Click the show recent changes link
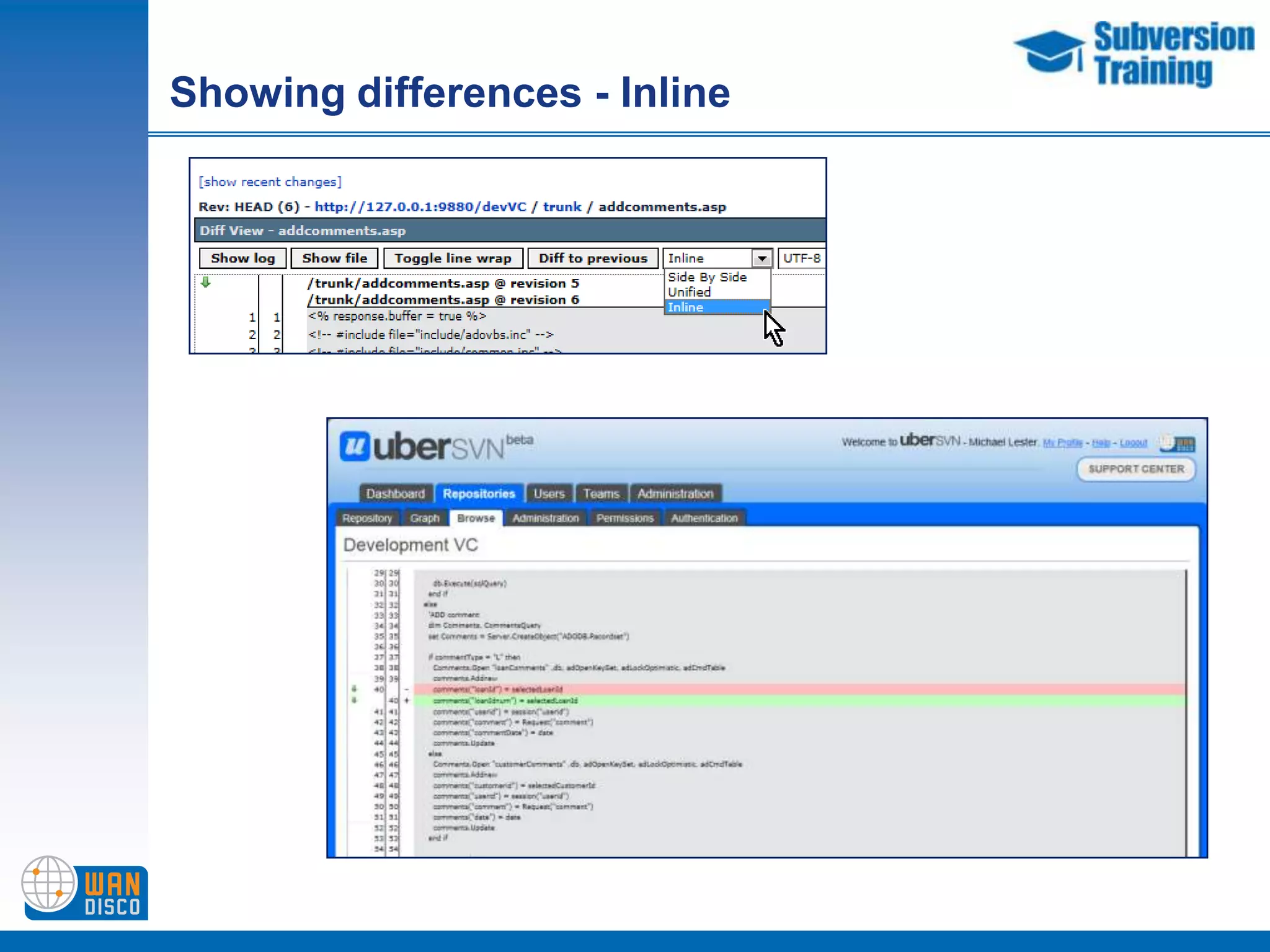 point(270,182)
